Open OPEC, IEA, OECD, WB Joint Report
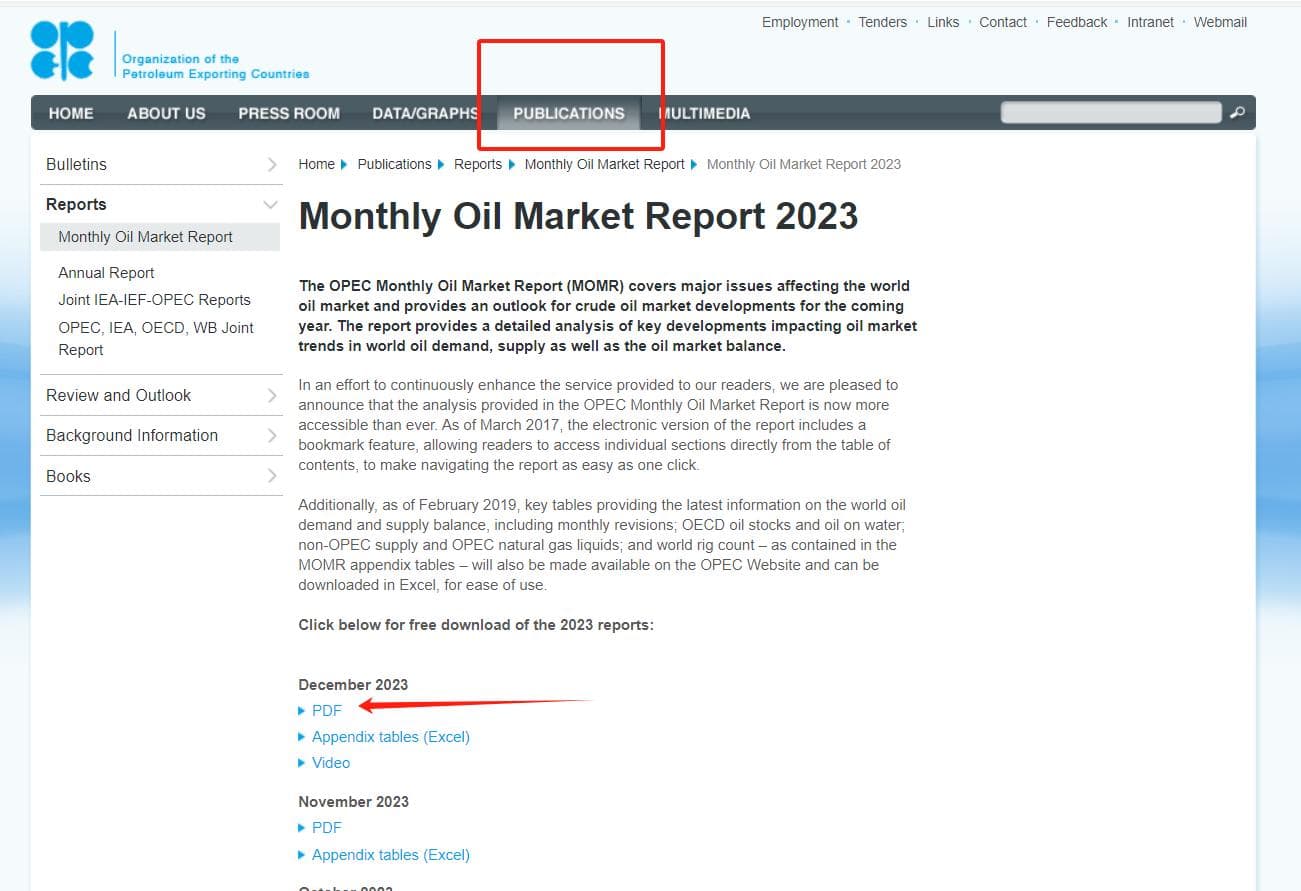The height and width of the screenshot is (891, 1301). pos(156,338)
